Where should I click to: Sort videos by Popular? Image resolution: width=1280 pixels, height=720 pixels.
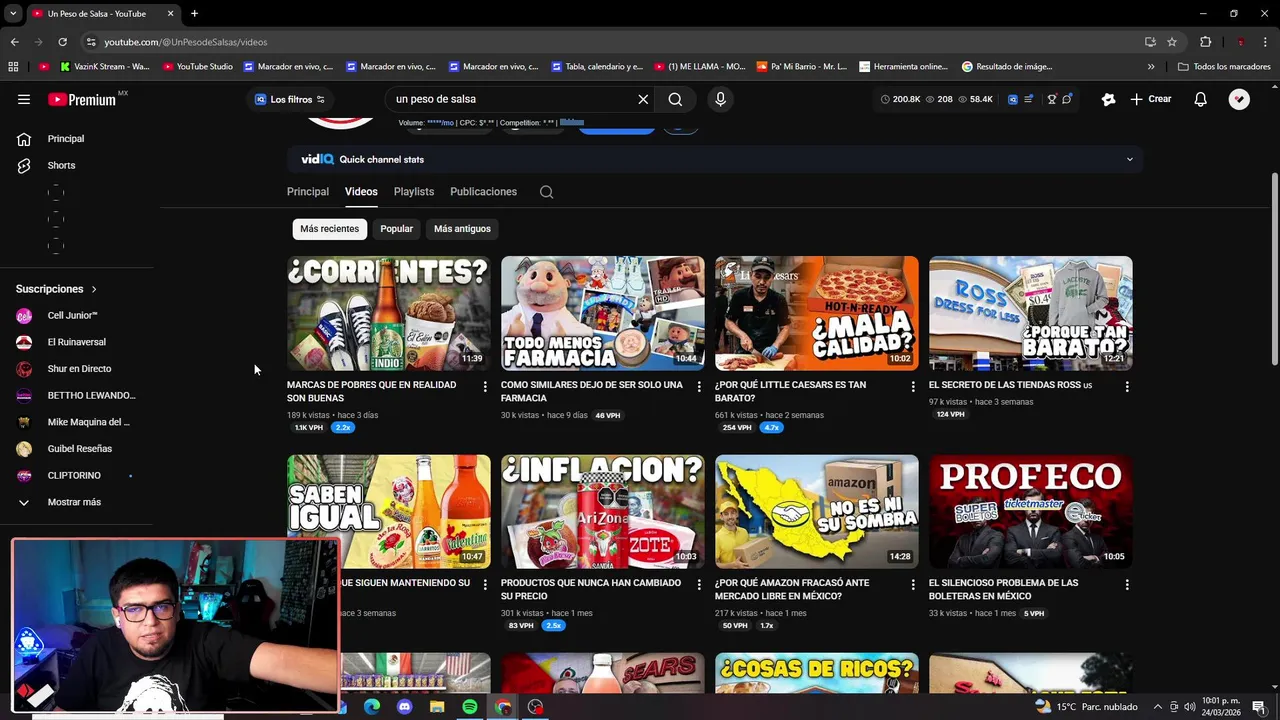click(396, 229)
